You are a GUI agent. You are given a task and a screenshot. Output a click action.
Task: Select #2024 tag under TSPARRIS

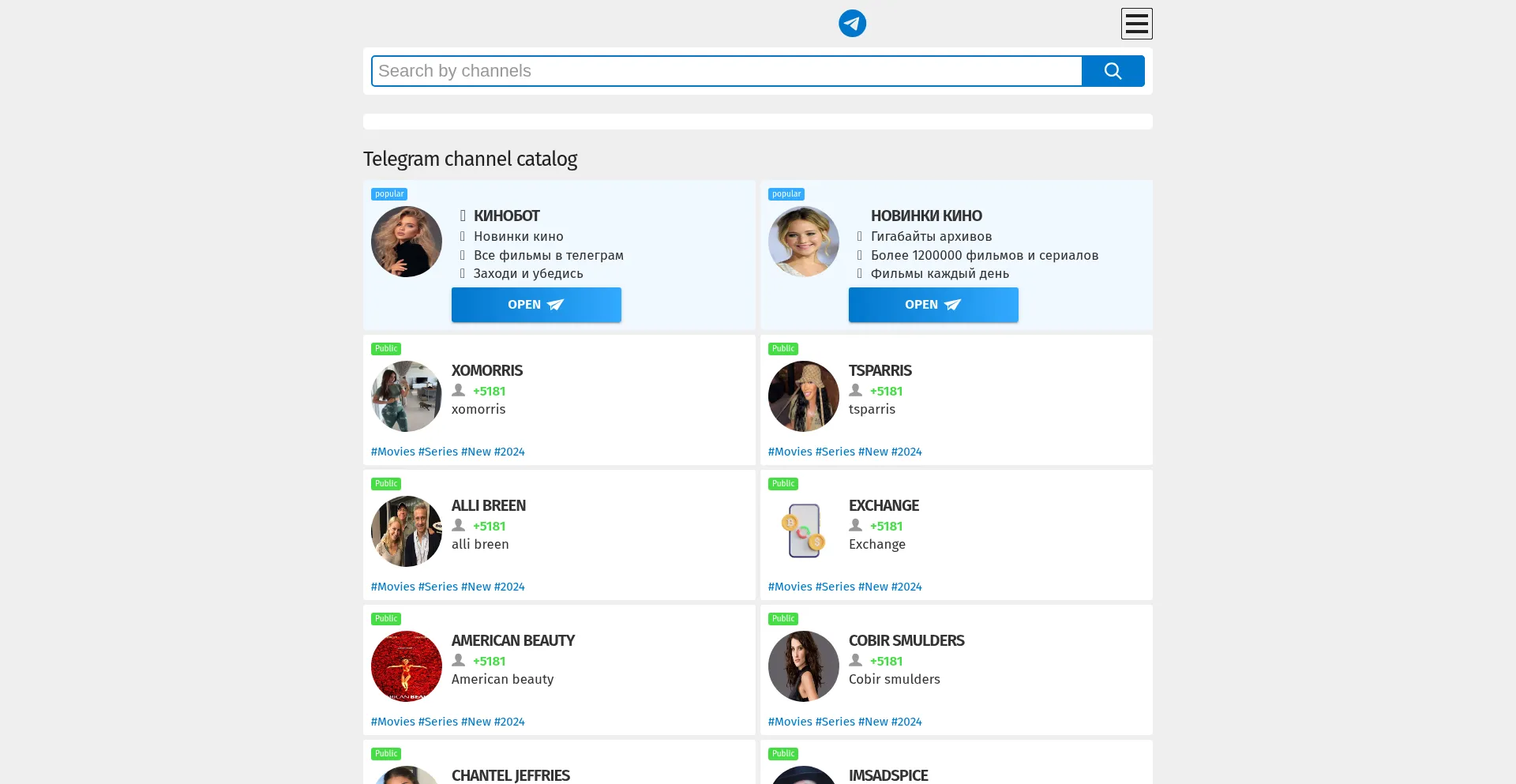(906, 452)
